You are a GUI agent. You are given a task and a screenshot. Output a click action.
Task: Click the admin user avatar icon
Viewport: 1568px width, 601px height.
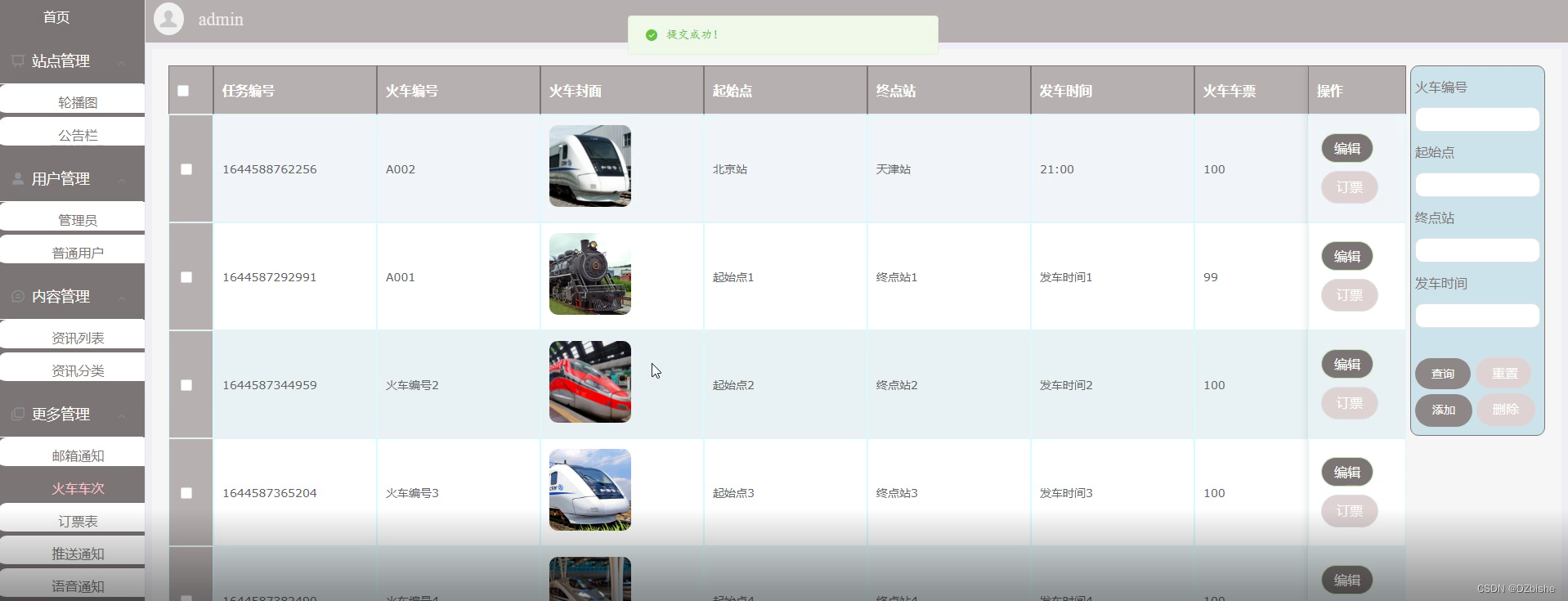tap(168, 19)
